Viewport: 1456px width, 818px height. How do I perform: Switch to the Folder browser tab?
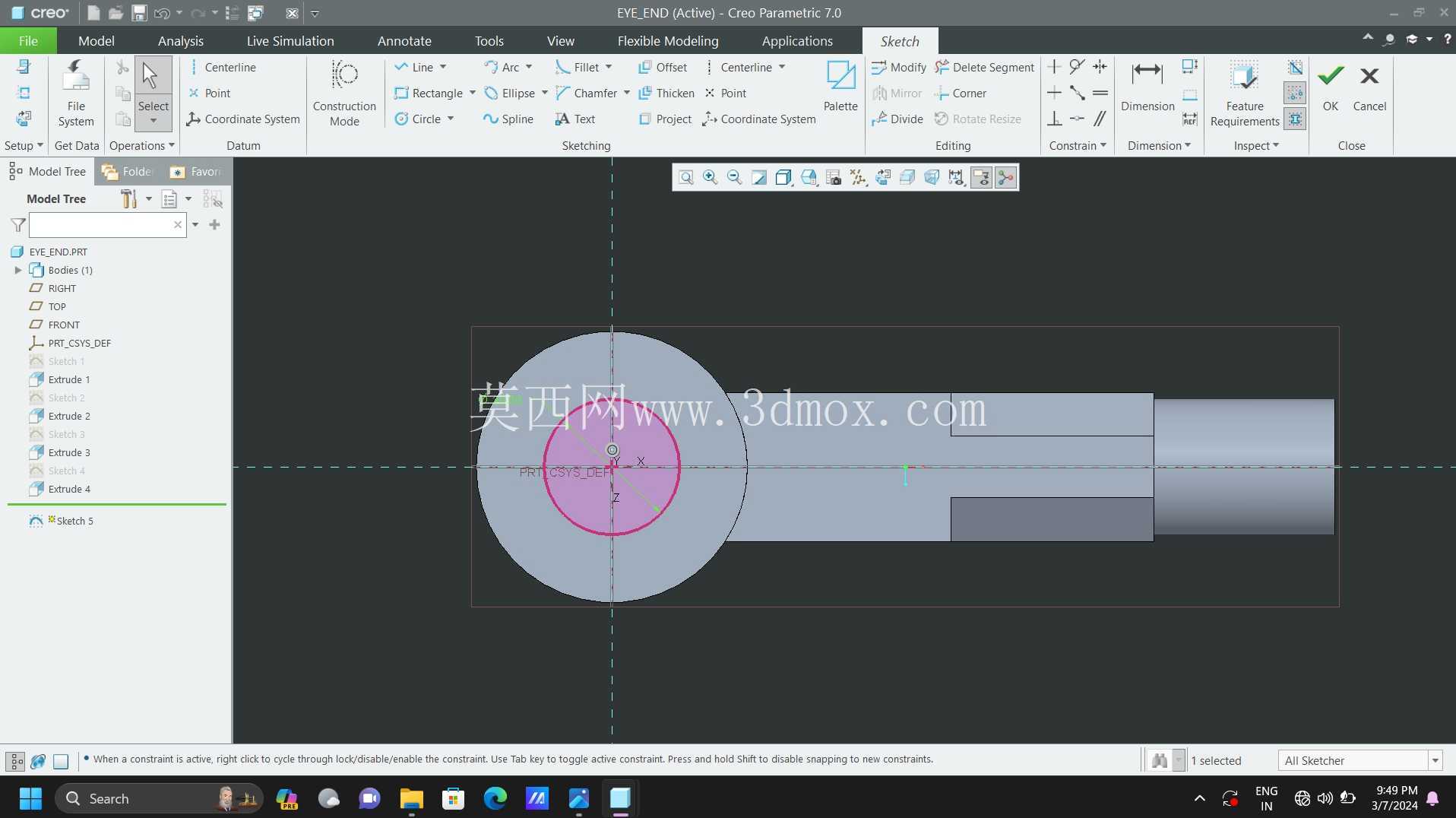click(128, 172)
